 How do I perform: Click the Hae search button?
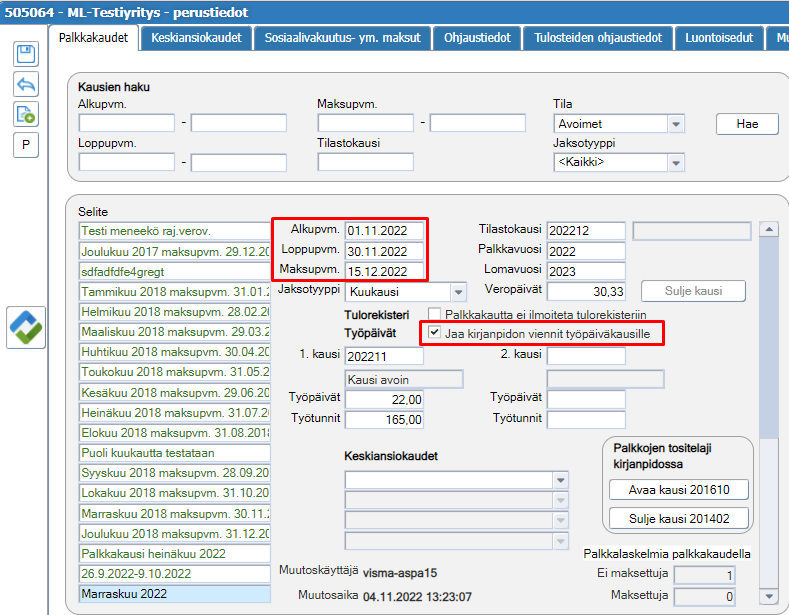(747, 124)
